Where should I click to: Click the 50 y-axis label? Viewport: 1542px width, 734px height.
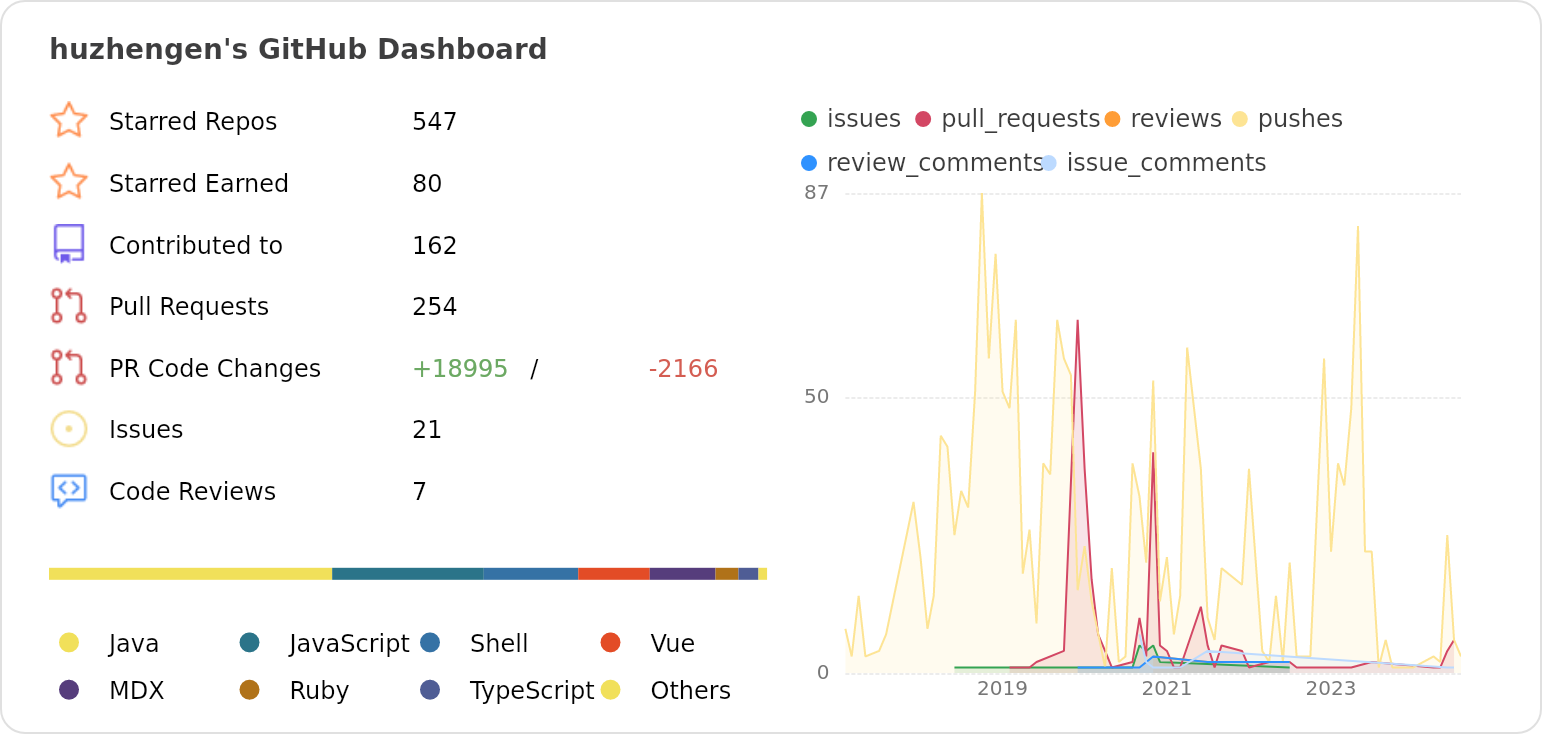pyautogui.click(x=817, y=397)
